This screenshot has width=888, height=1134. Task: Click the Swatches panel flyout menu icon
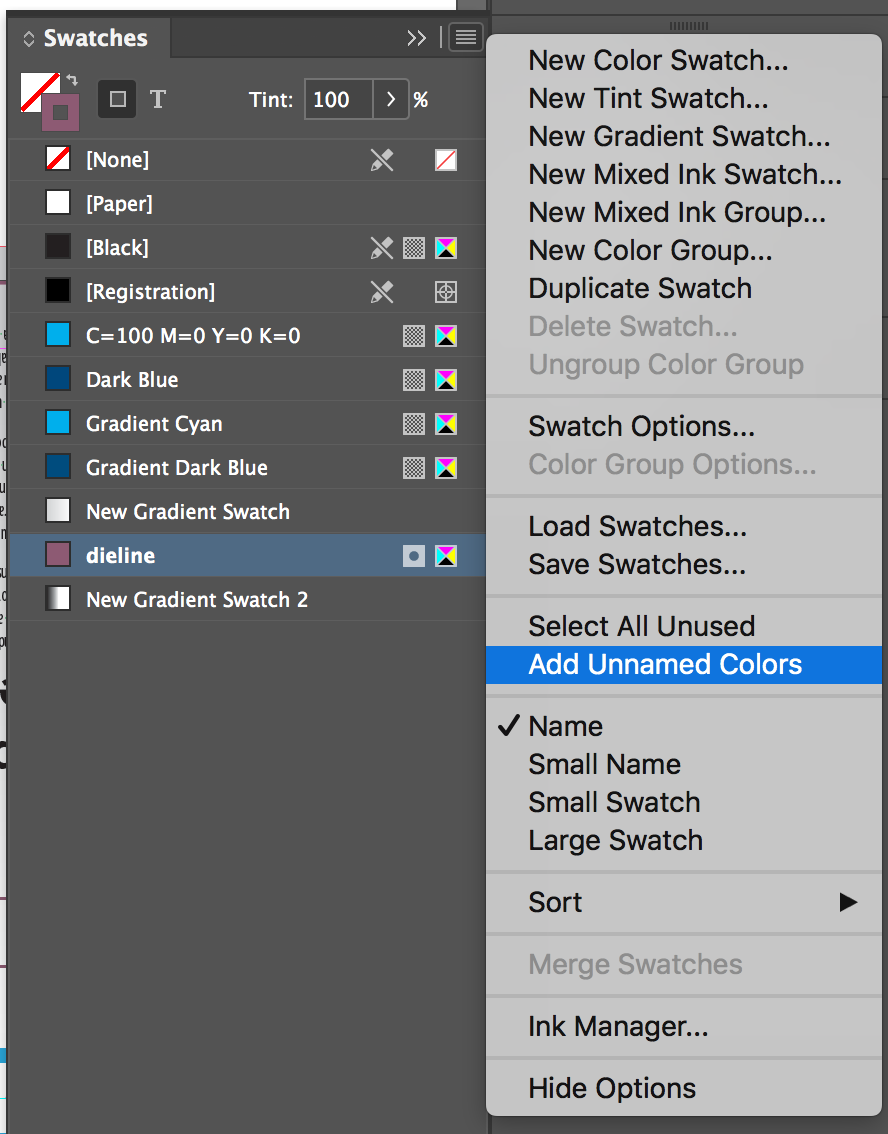tap(465, 38)
